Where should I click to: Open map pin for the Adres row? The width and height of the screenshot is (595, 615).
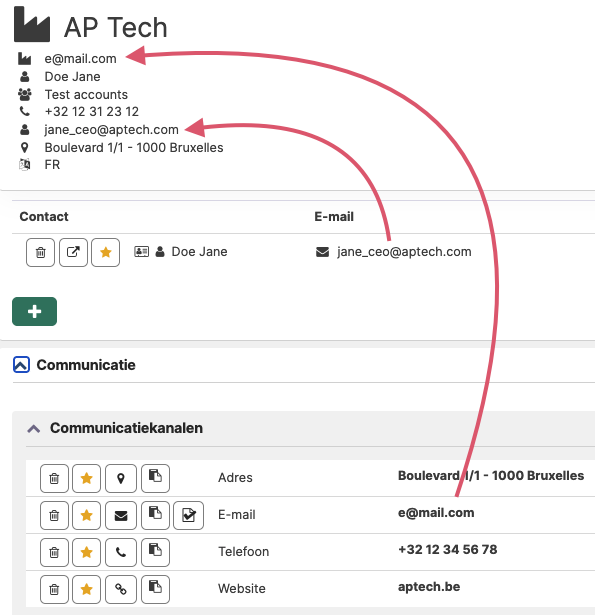pyautogui.click(x=121, y=479)
